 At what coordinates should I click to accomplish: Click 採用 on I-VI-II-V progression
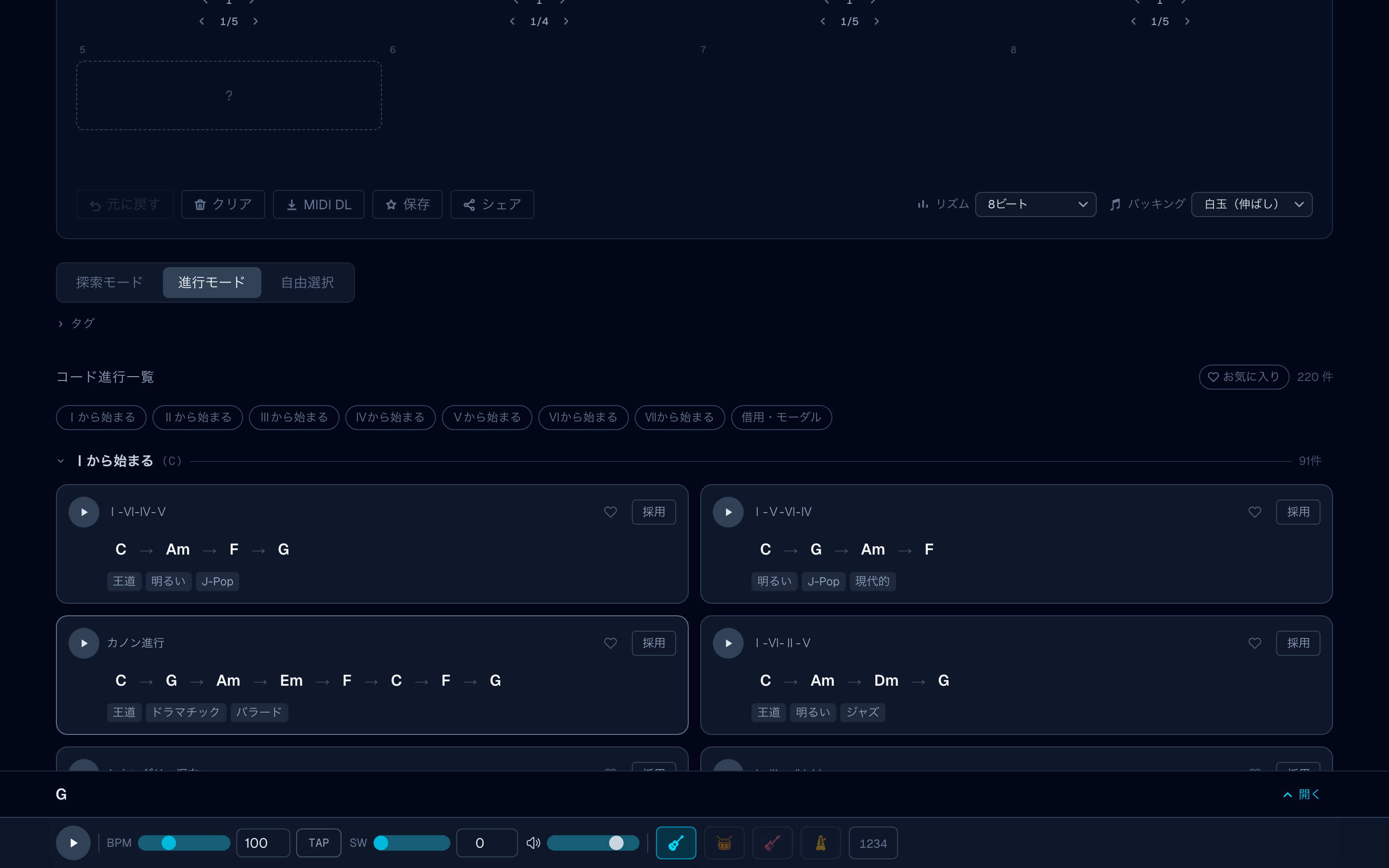(1298, 643)
